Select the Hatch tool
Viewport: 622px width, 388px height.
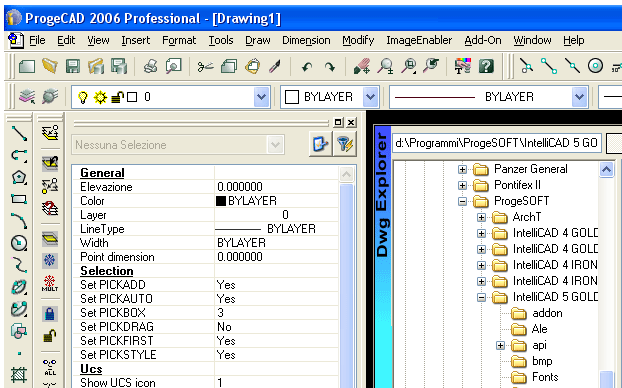19,374
